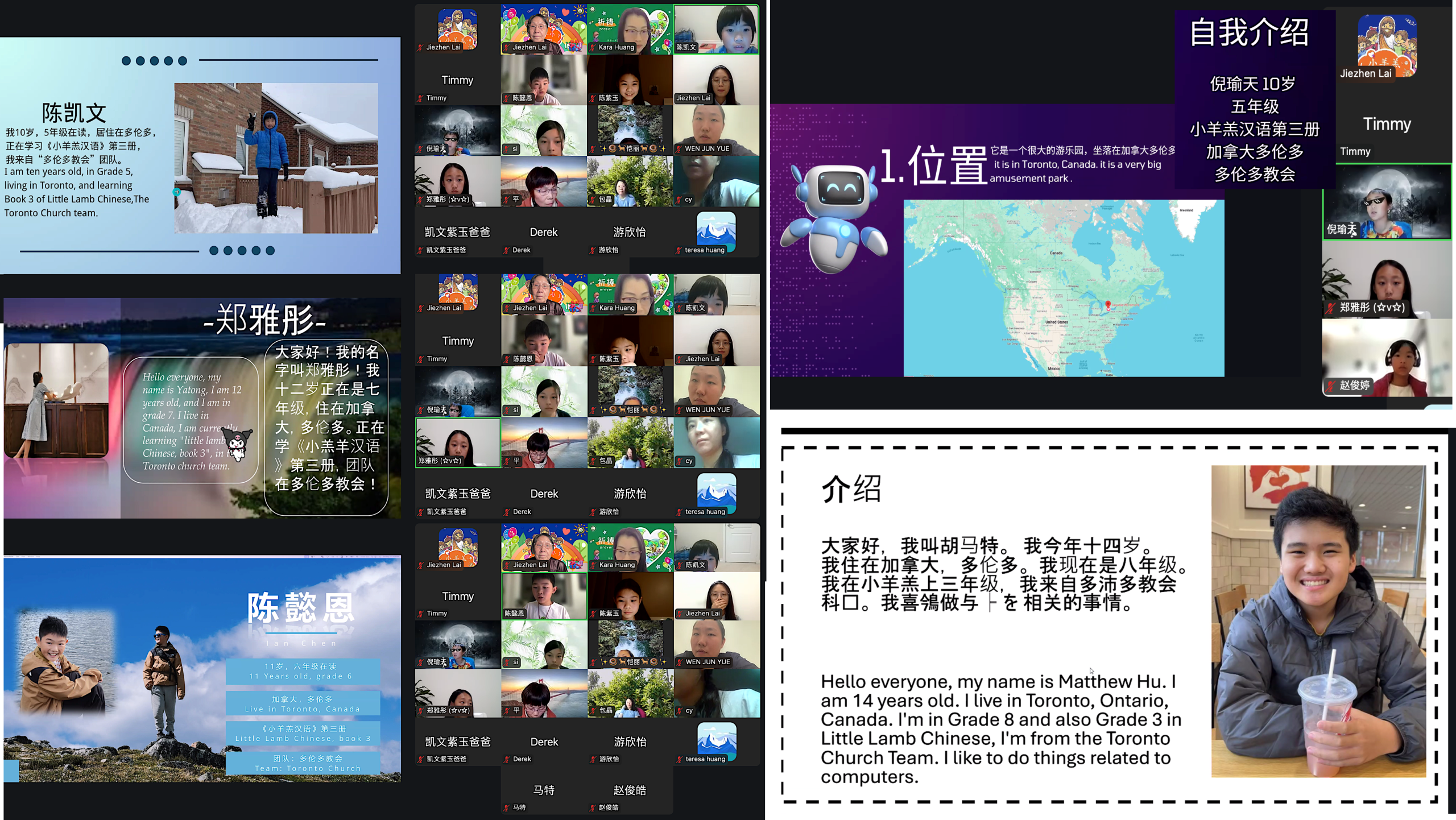Click the 'Little Lamb Chinese, book 3' box
This screenshot has width=1456, height=820.
tap(303, 734)
